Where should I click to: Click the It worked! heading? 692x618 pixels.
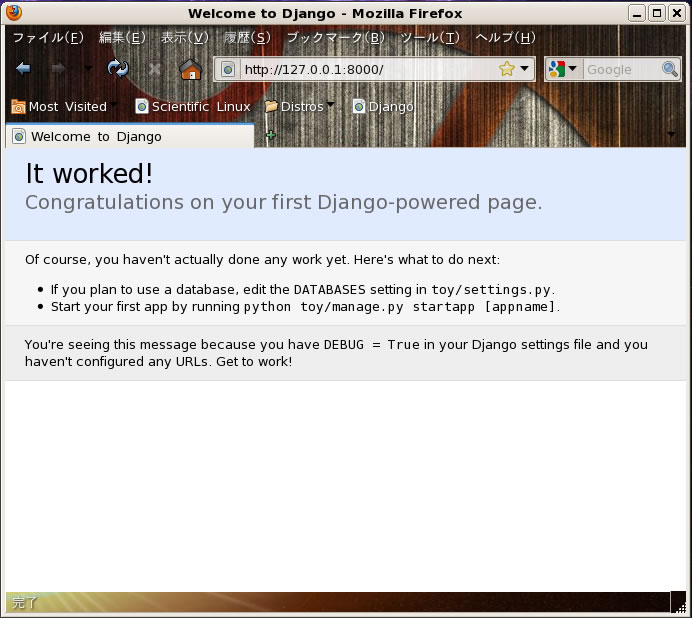point(89,173)
